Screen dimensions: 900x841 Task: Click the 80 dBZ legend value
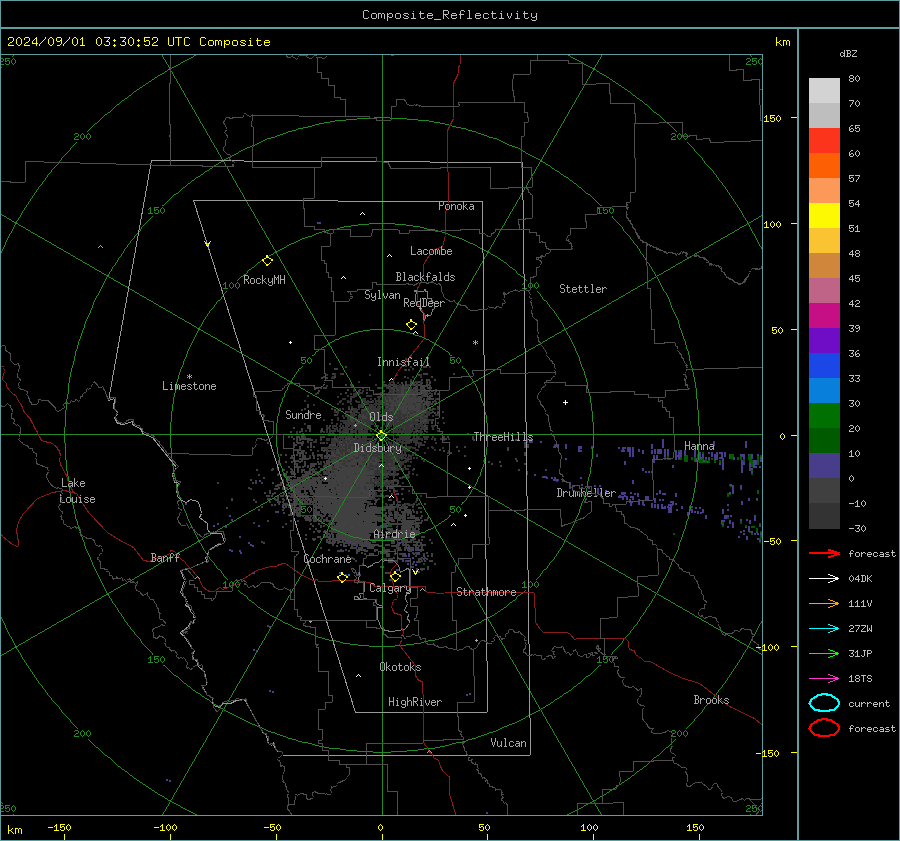[854, 79]
